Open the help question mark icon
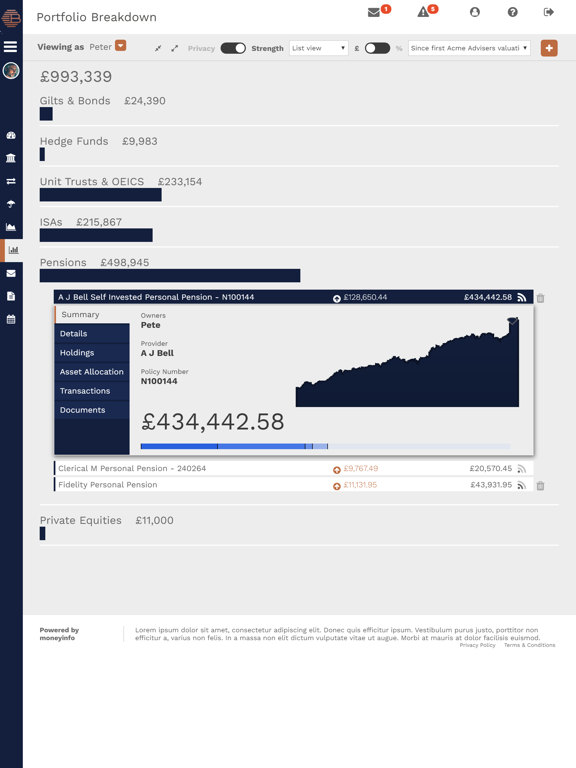 tap(512, 12)
